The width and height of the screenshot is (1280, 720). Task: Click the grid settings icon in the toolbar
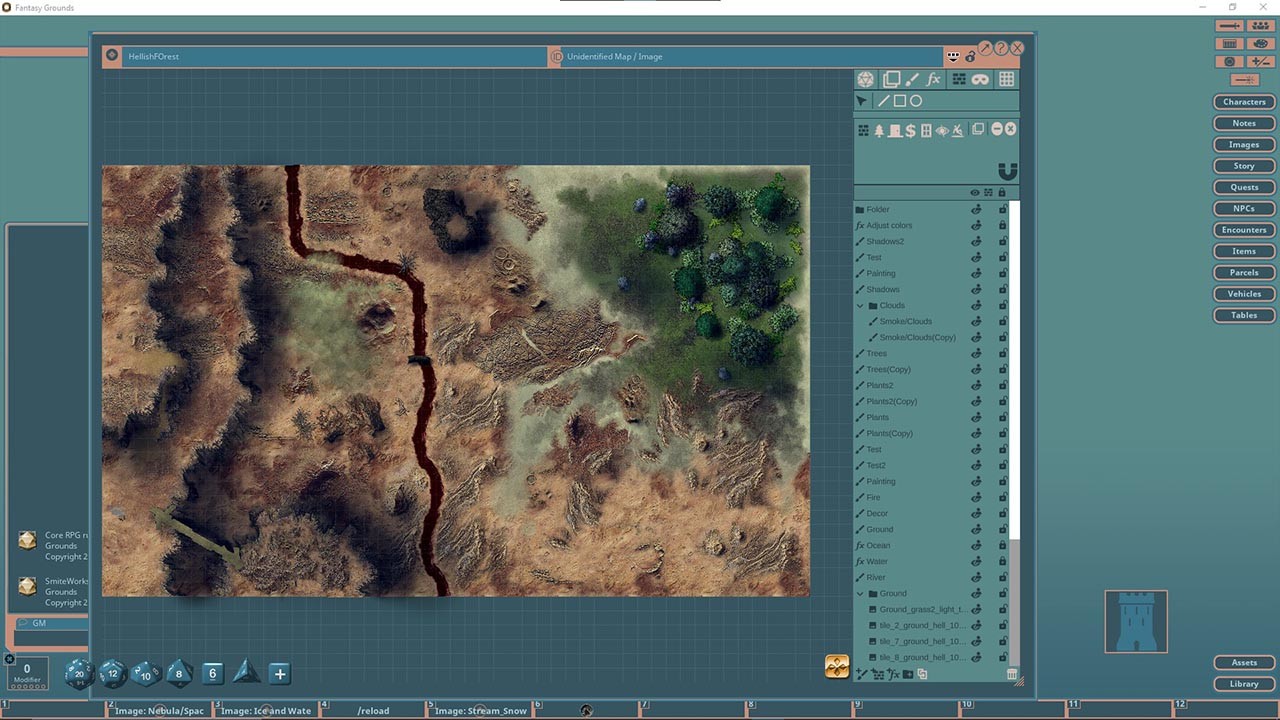pyautogui.click(x=1005, y=78)
